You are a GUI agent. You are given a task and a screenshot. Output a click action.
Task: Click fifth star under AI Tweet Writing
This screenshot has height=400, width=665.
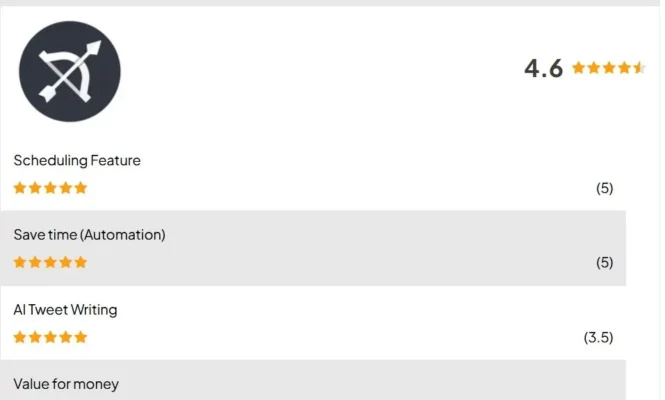click(x=81, y=338)
